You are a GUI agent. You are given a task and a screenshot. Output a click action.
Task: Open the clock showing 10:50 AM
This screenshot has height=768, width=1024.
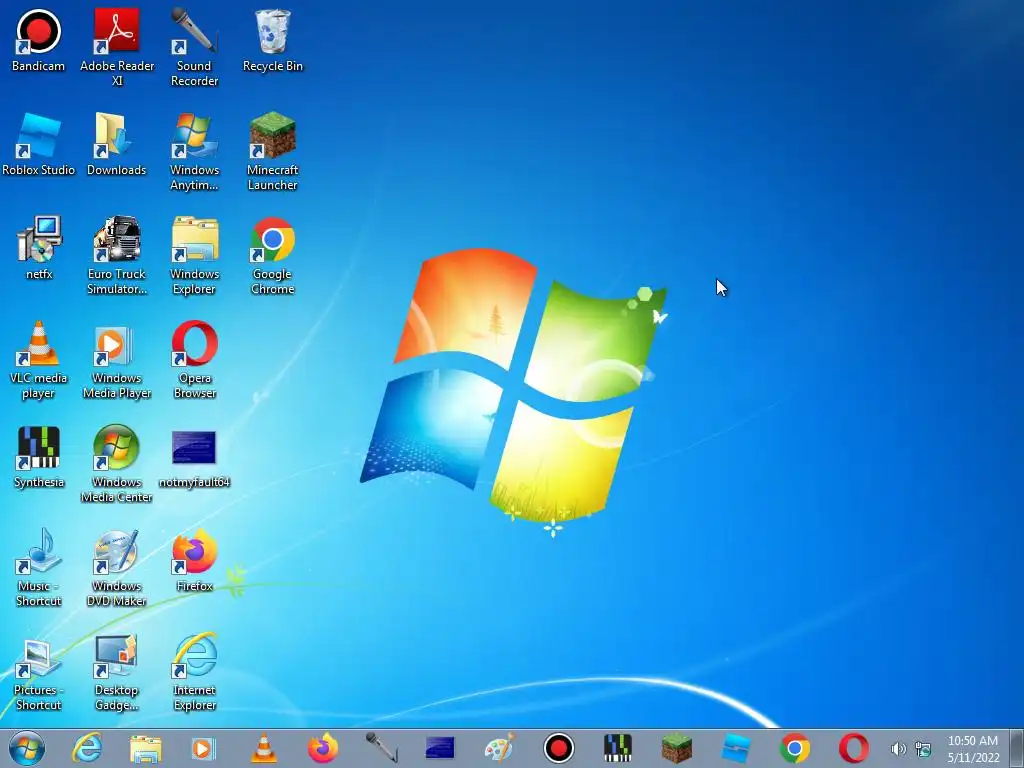coord(973,749)
